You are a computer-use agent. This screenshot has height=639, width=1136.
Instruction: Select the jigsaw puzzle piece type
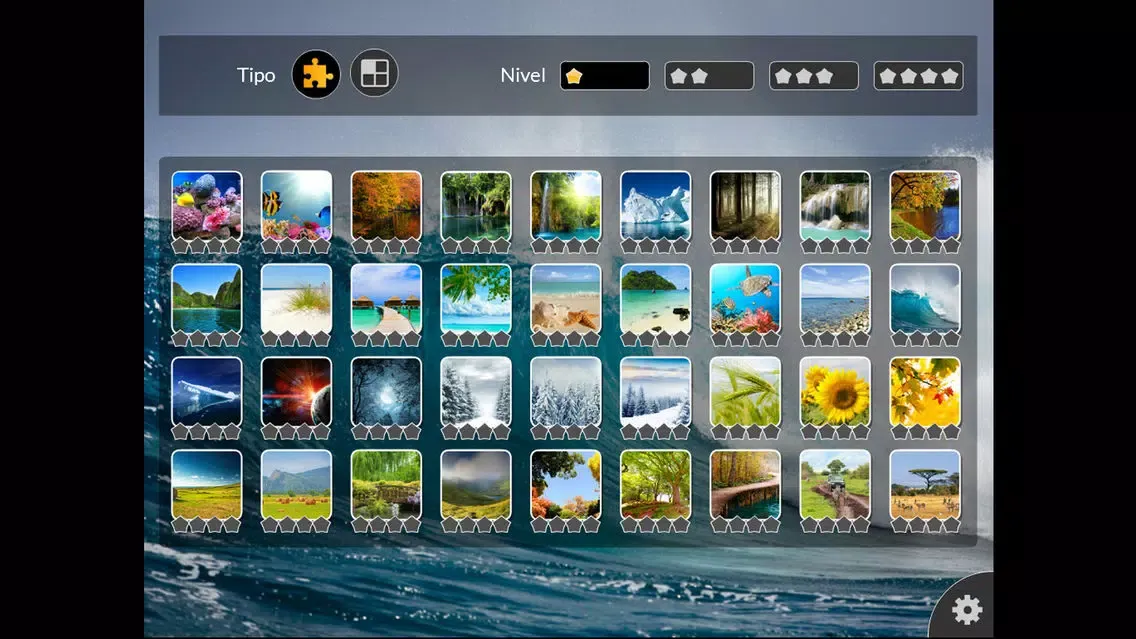(x=316, y=74)
